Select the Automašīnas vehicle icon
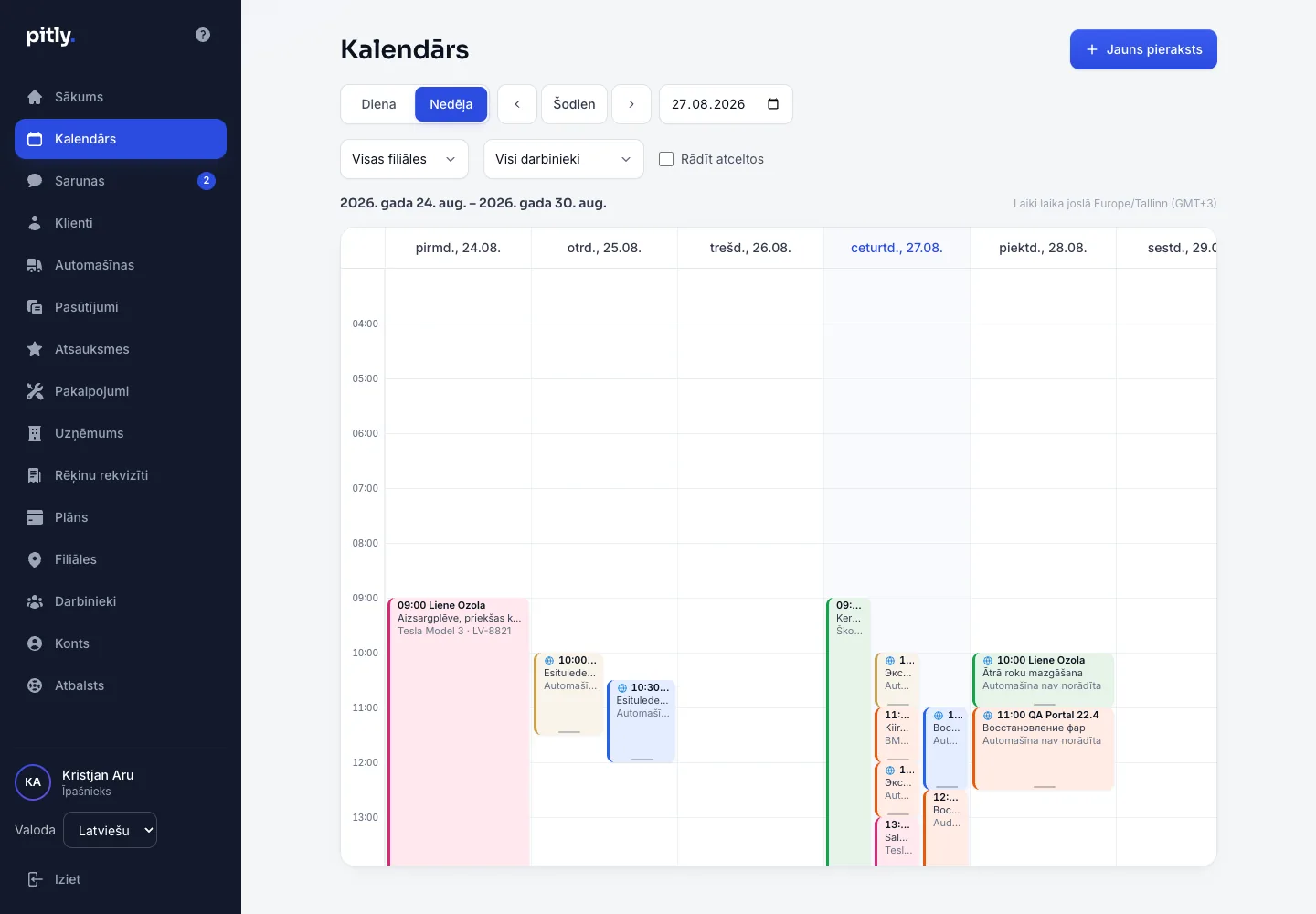Viewport: 1316px width, 914px height. click(x=35, y=265)
